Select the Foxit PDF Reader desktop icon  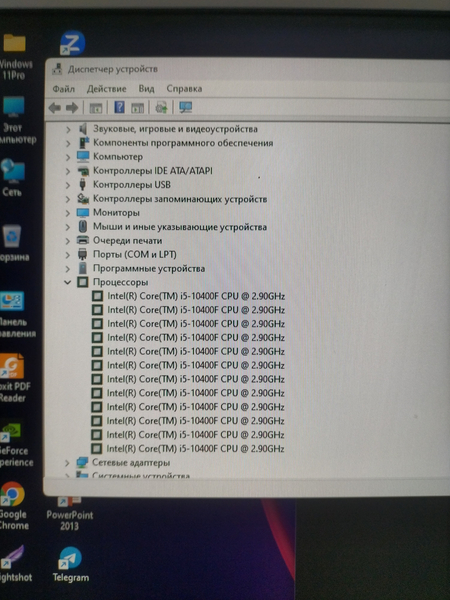(15, 378)
